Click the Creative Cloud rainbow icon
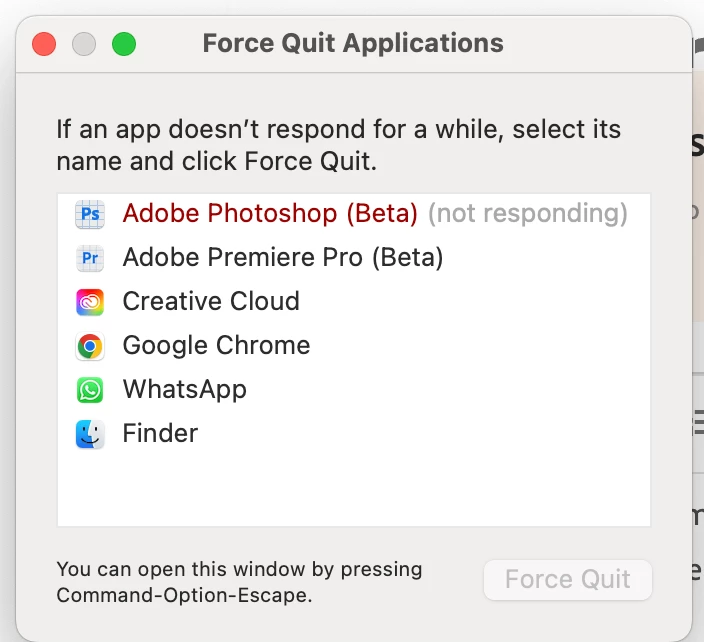 pyautogui.click(x=90, y=302)
